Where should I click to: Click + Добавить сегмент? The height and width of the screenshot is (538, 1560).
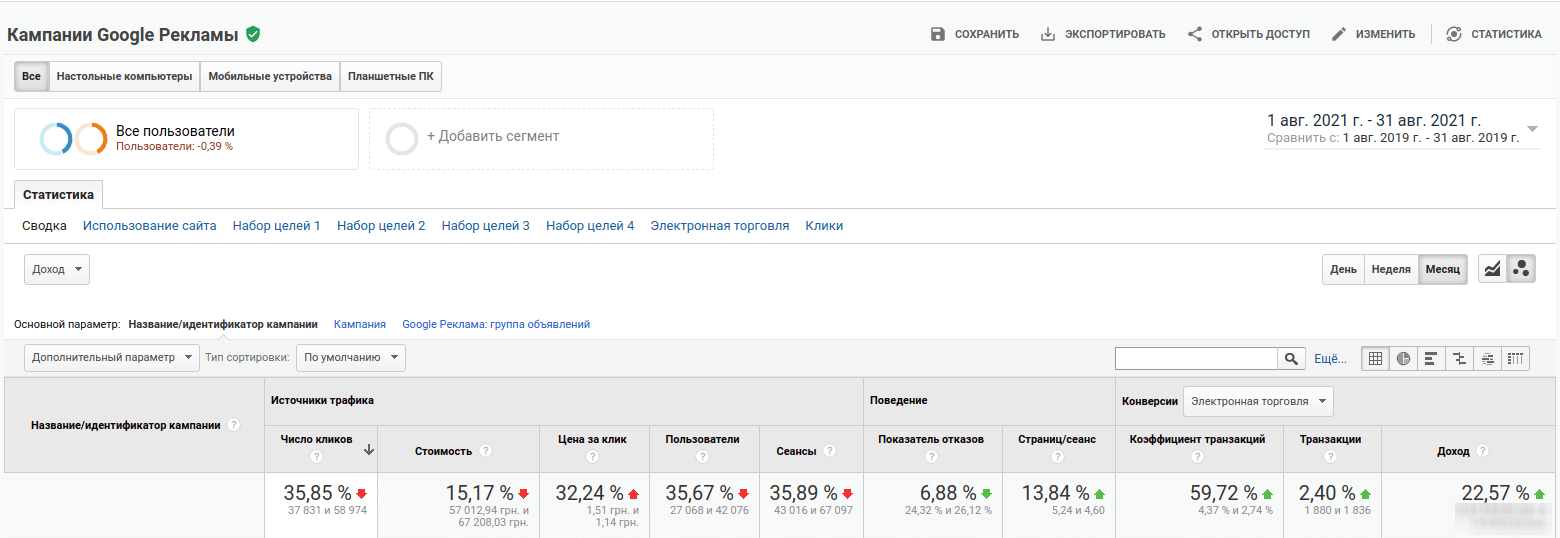click(x=541, y=139)
